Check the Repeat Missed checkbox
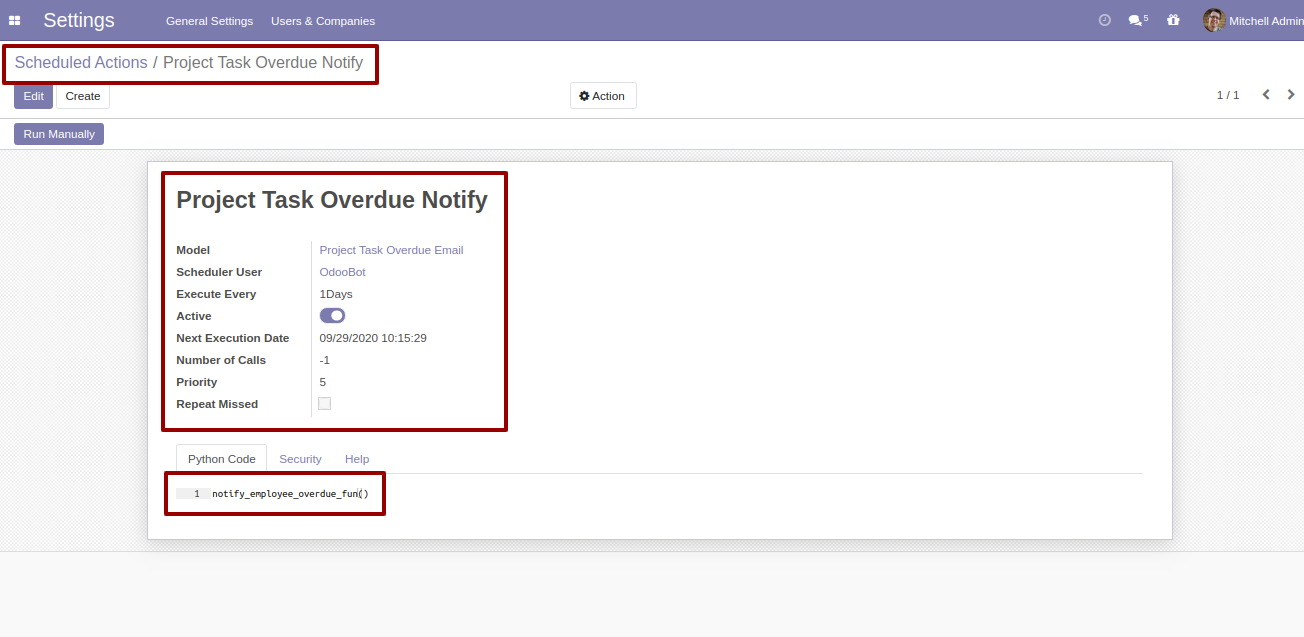 [324, 404]
